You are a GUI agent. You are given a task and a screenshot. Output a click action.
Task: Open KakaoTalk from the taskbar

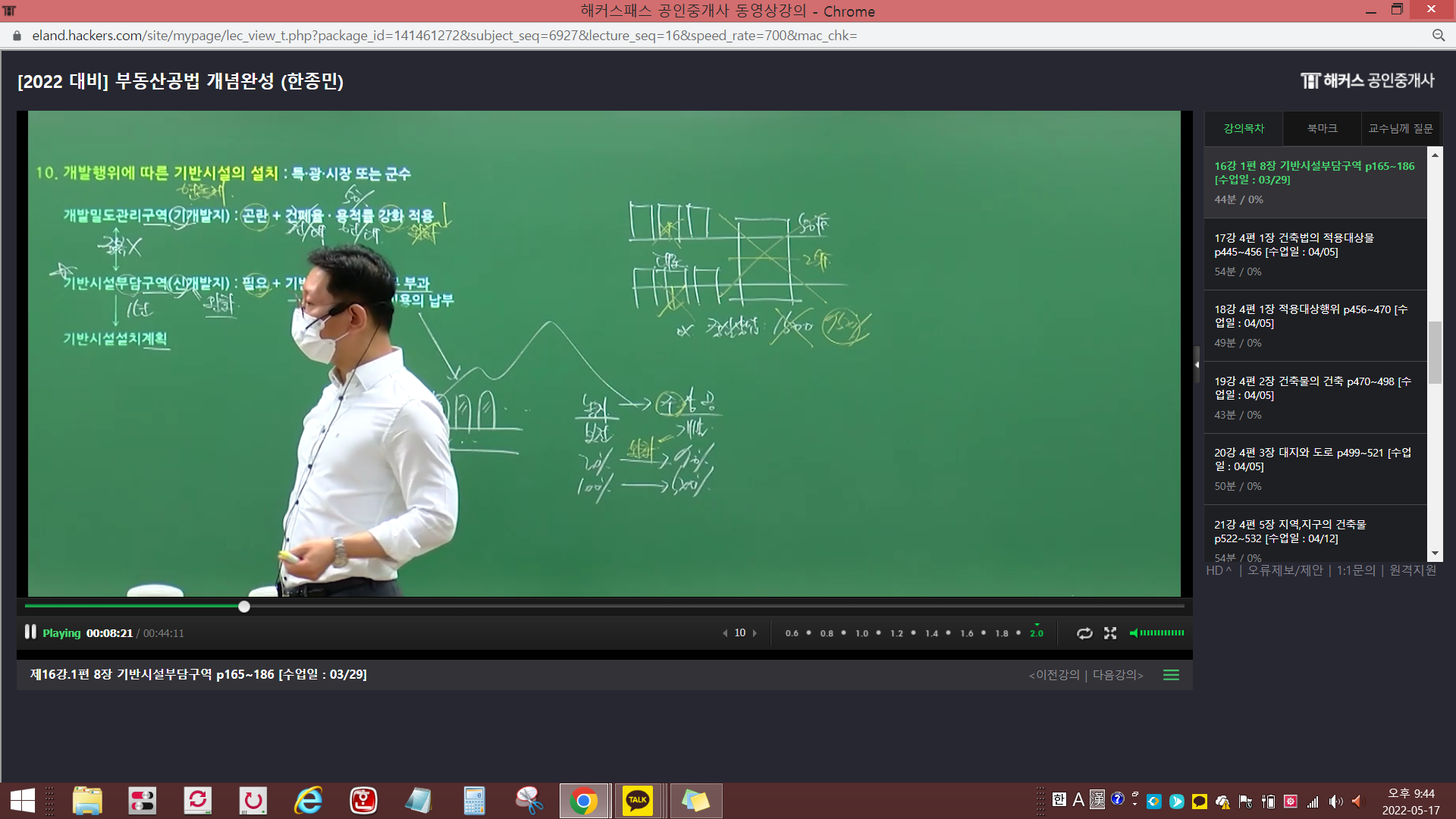(638, 801)
